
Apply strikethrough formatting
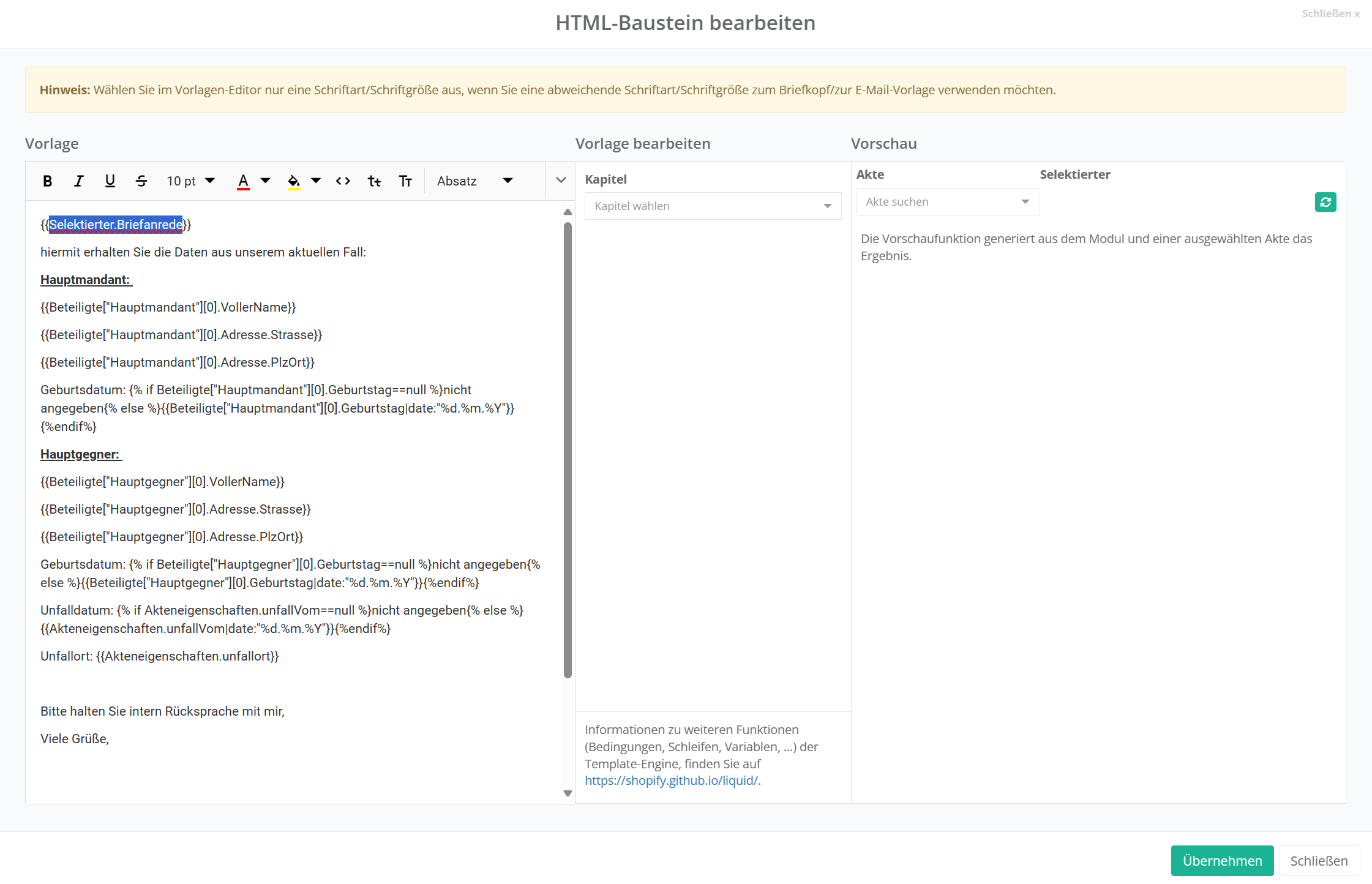pos(141,181)
